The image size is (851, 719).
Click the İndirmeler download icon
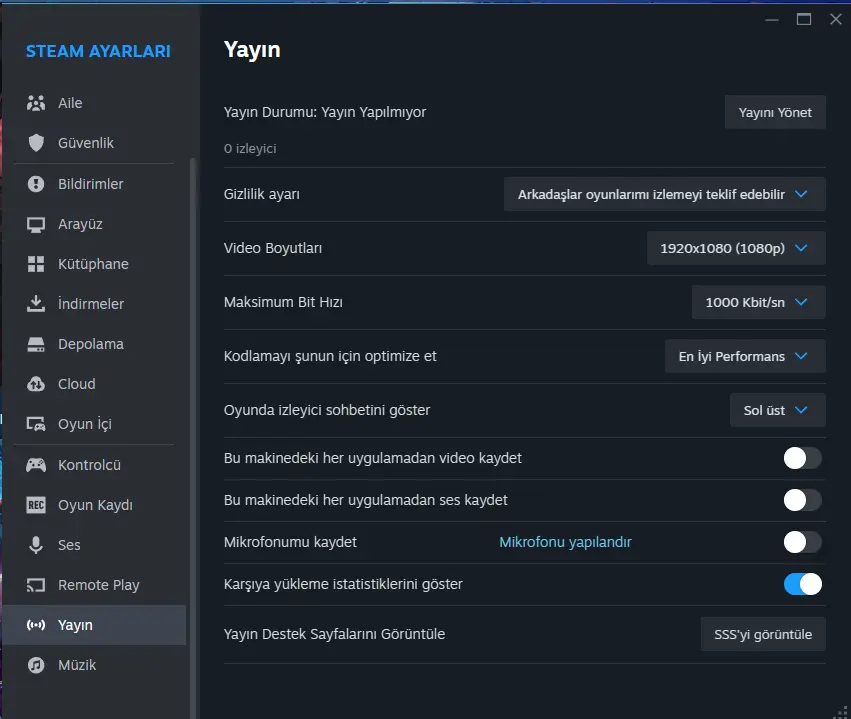(x=36, y=304)
